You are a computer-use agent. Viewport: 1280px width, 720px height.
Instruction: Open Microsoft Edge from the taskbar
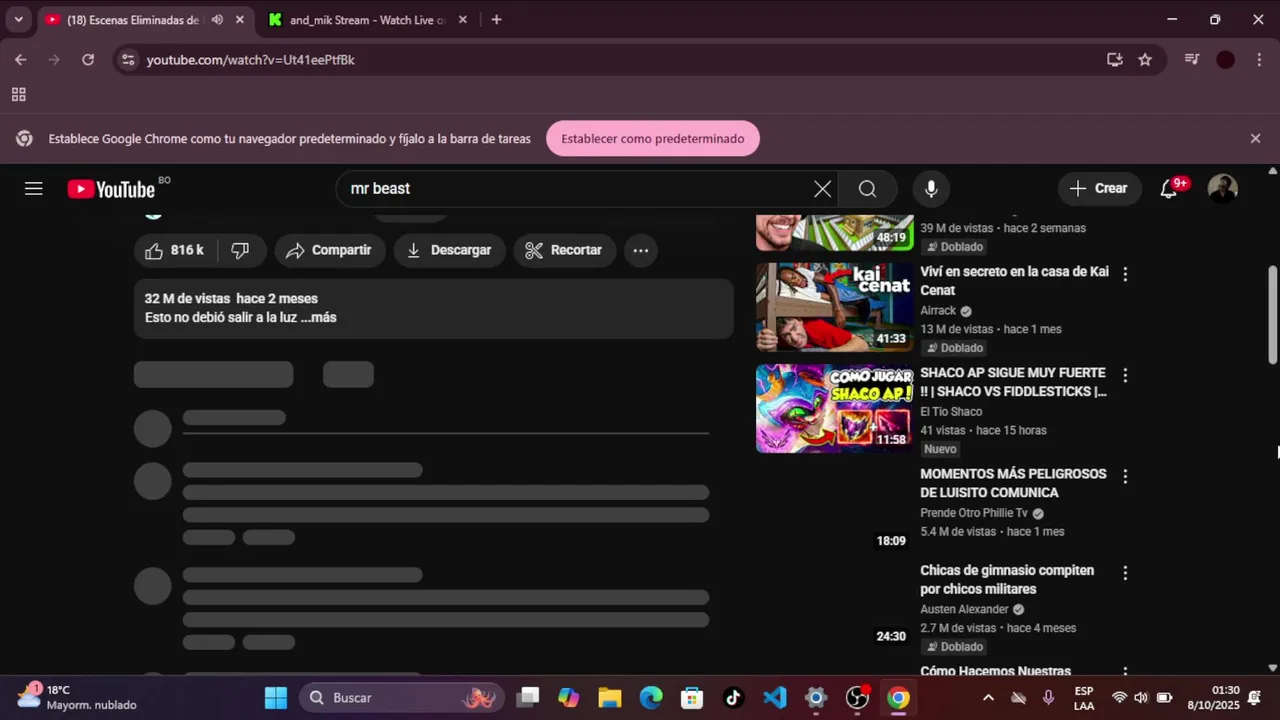(x=651, y=698)
